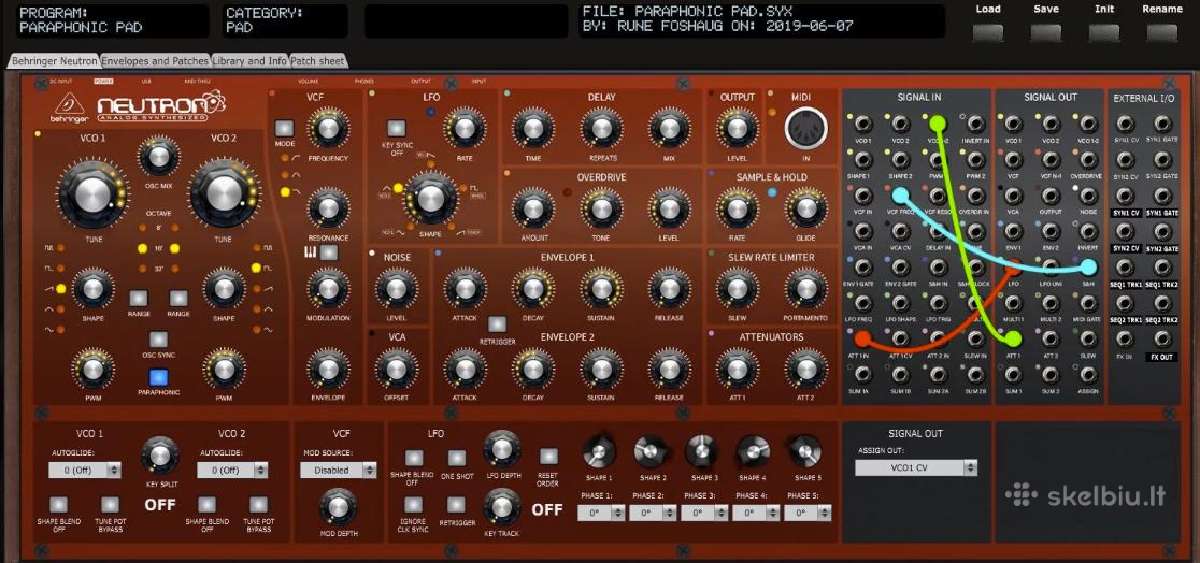
Task: Open the Phase 4 value selector
Action: [757, 512]
